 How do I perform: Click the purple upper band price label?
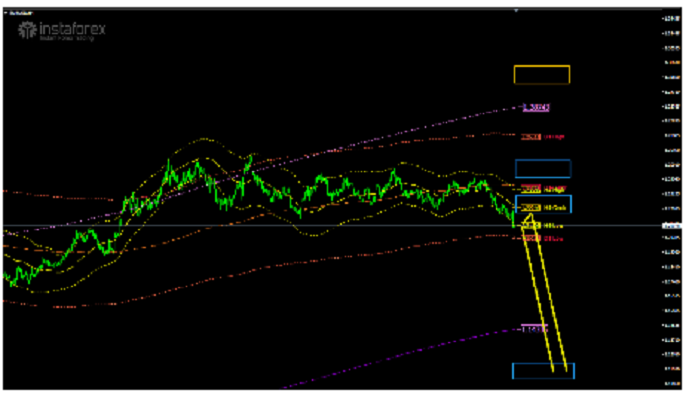tap(536, 106)
